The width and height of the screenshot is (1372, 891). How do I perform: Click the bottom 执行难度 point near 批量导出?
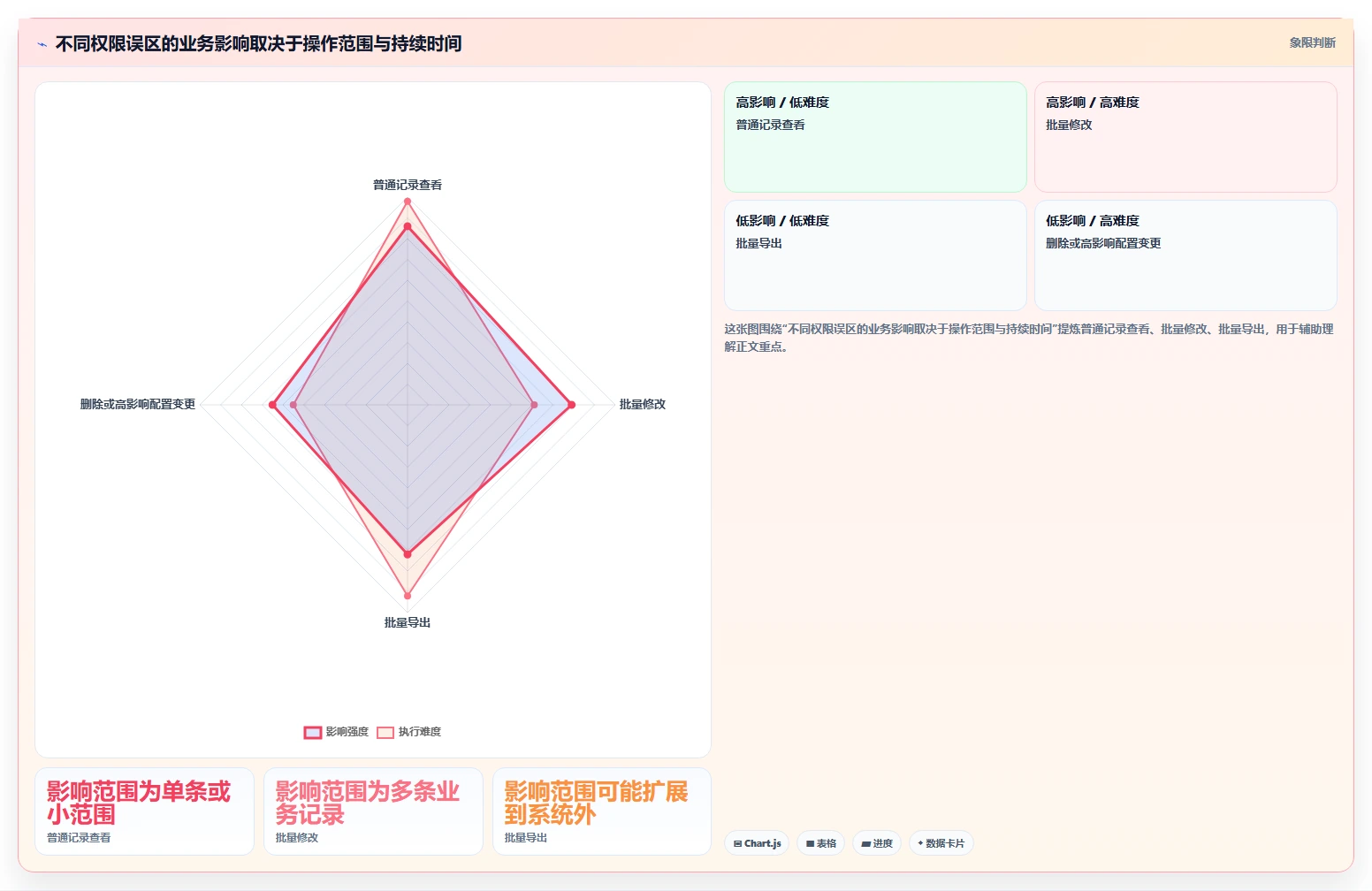point(408,596)
